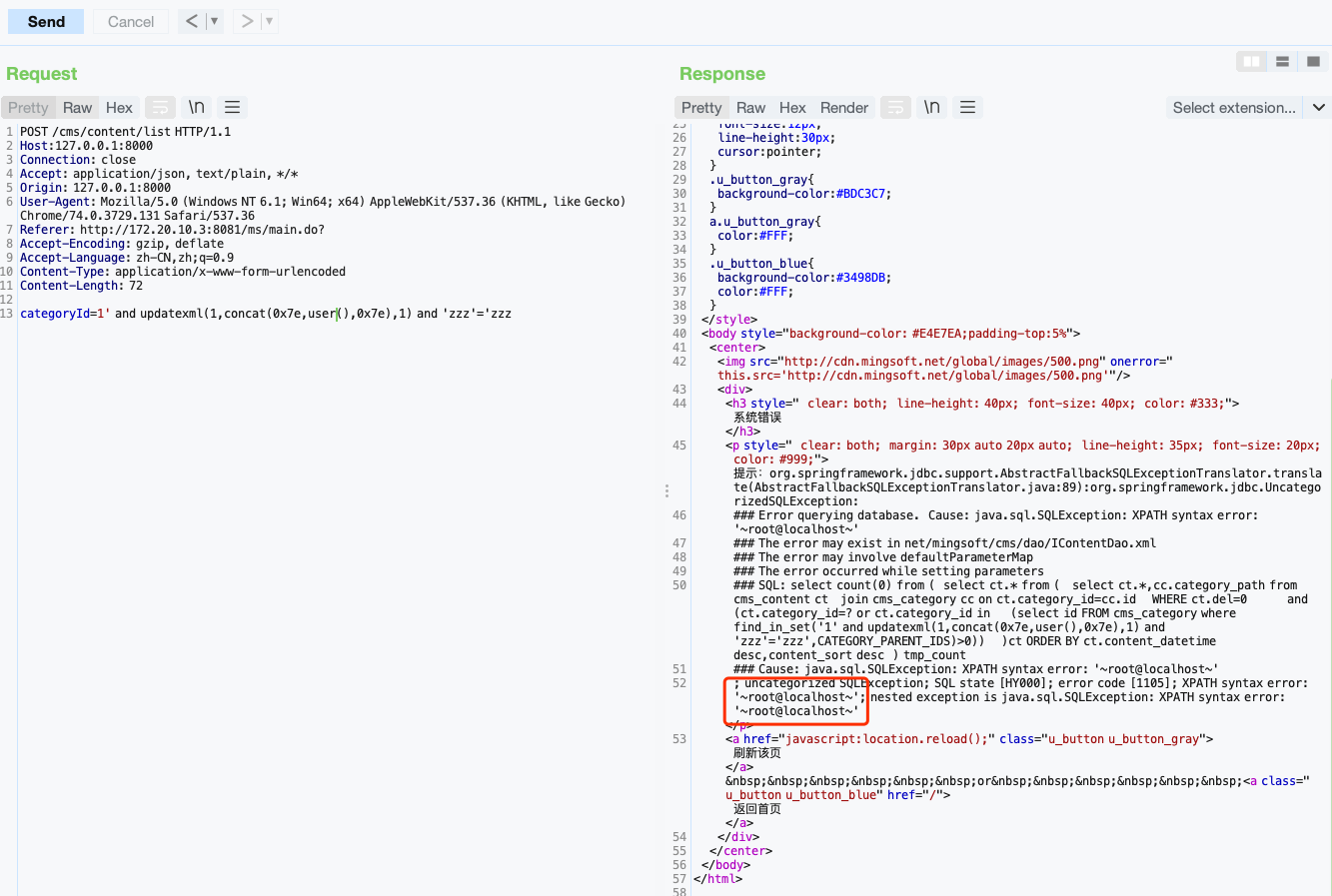Viewport: 1332px width, 896px height.
Task: Toggle non-printable \n characters in Request panel
Action: 197,108
